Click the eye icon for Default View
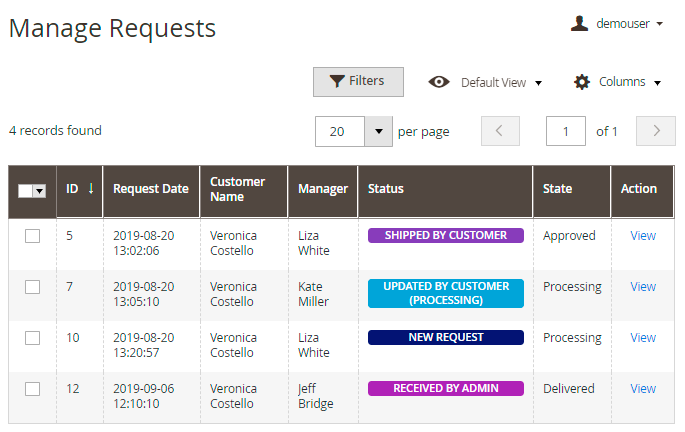This screenshot has width=685, height=432. click(439, 82)
